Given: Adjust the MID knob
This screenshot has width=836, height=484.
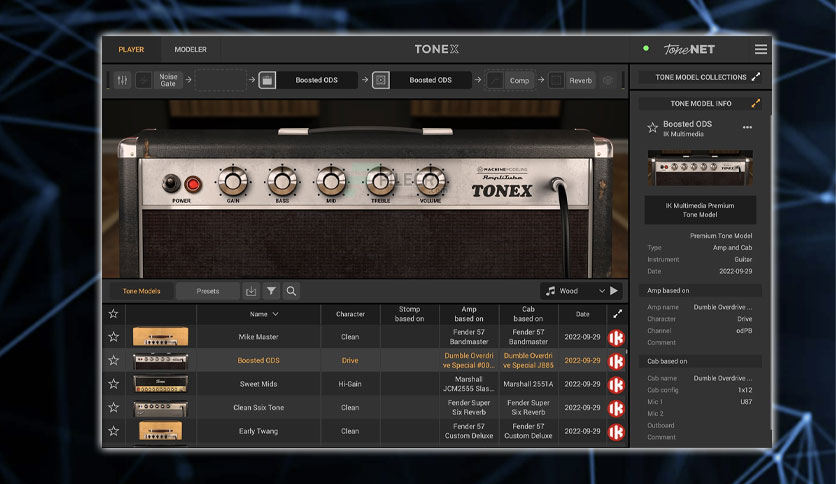Looking at the screenshot, I should [331, 181].
